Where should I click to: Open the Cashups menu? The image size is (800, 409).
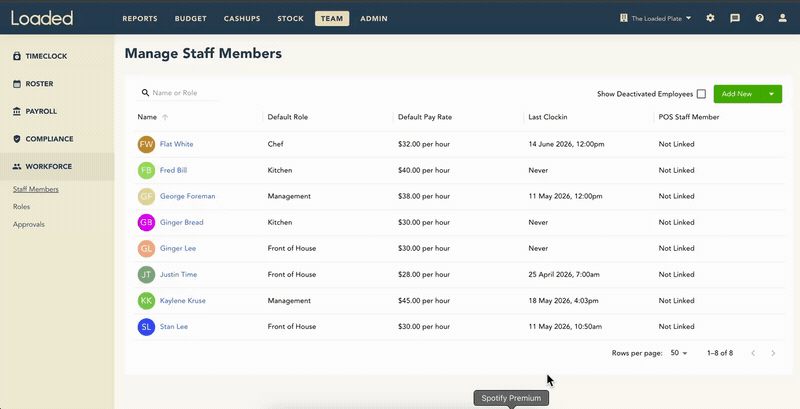242,18
